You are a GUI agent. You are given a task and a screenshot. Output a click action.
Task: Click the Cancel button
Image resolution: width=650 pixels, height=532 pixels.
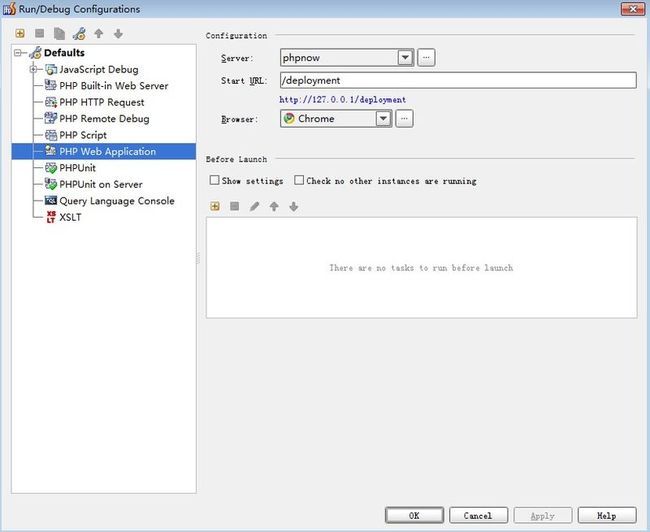click(478, 515)
